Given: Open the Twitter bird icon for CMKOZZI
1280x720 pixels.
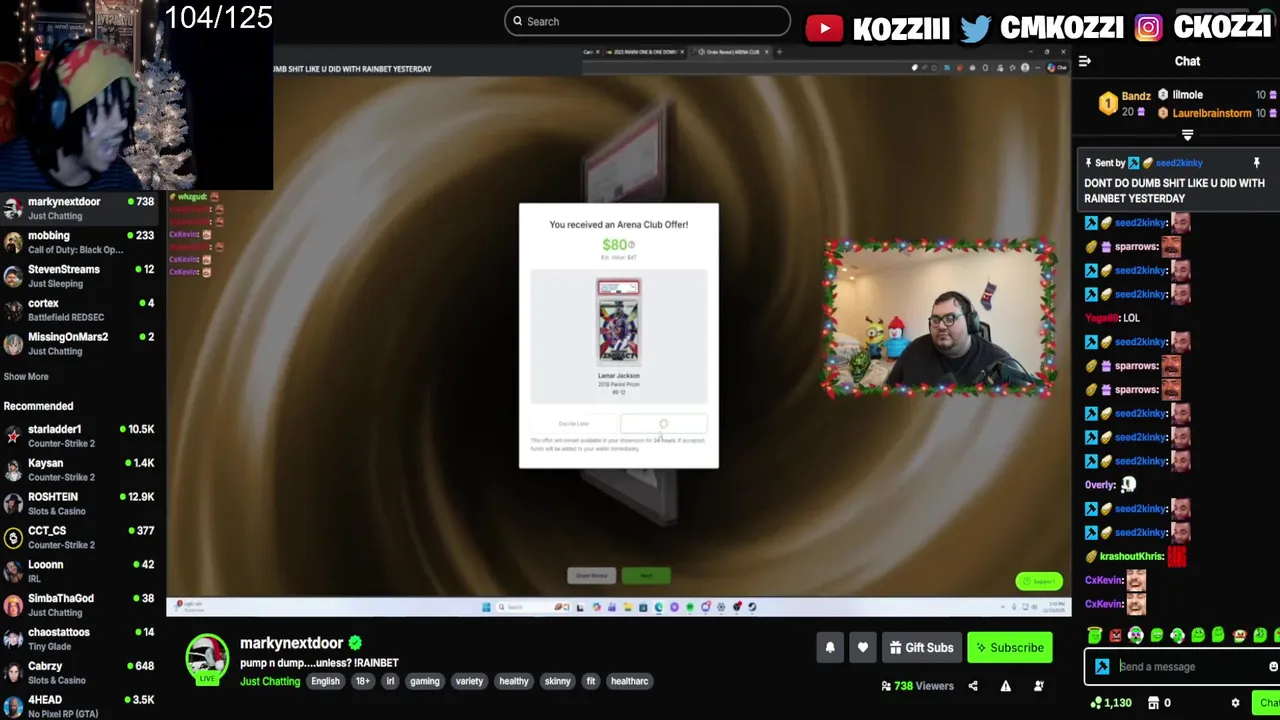Looking at the screenshot, I should (x=975, y=28).
